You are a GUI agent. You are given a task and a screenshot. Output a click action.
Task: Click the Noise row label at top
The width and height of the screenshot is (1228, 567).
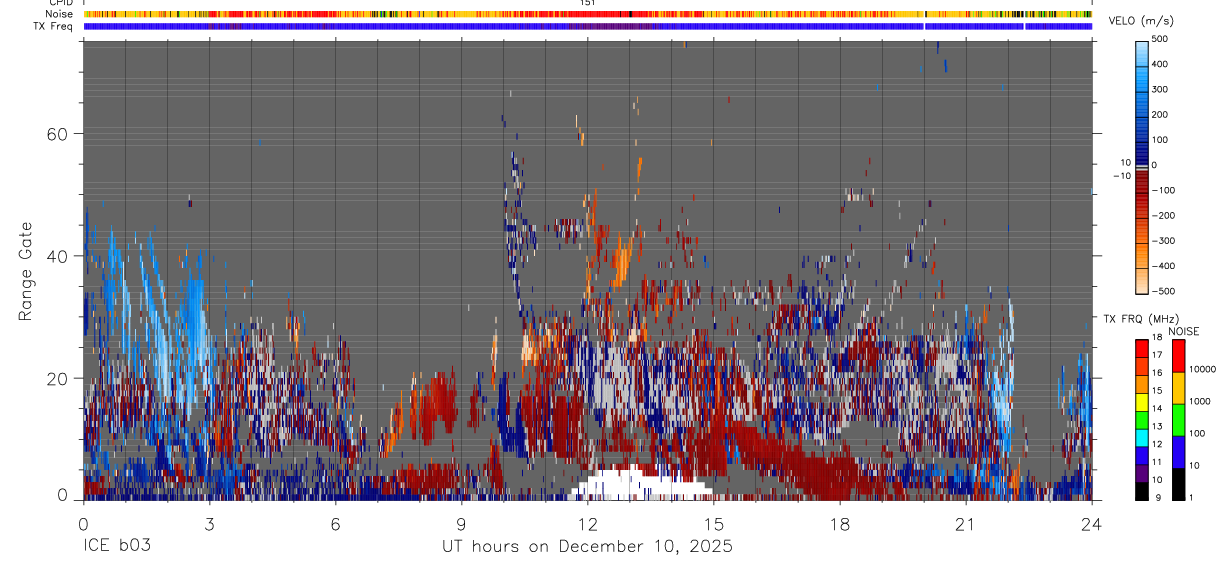point(60,15)
